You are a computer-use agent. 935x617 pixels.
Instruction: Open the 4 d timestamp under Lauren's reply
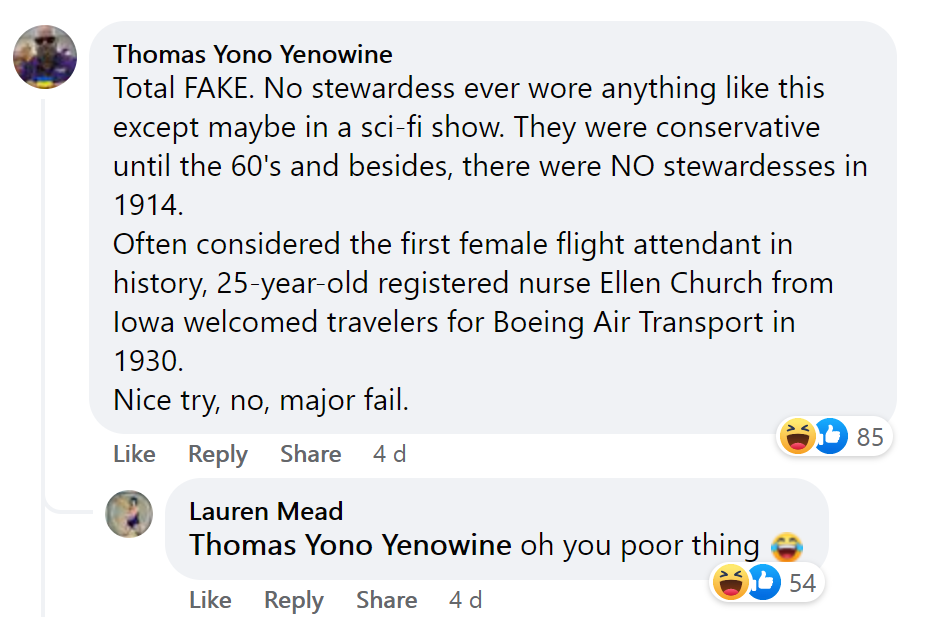[465, 600]
